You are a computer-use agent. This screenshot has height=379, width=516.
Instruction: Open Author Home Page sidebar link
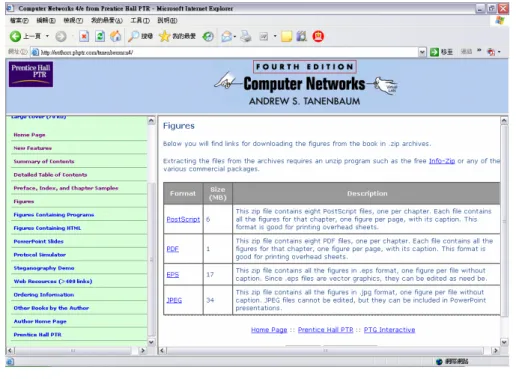pos(40,322)
